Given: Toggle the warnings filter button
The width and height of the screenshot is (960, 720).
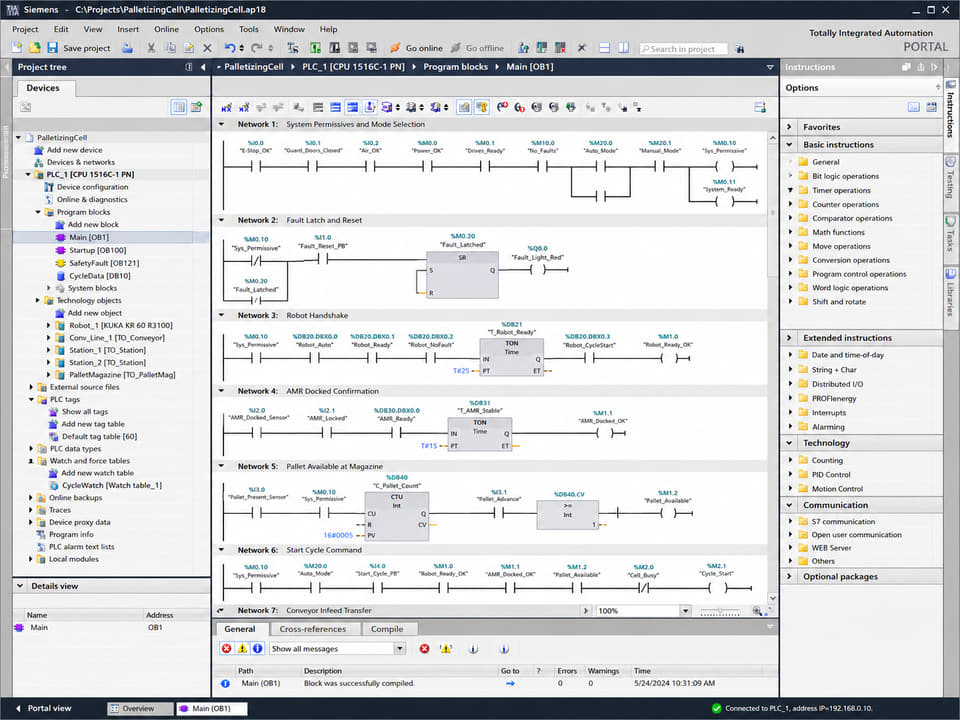Looking at the screenshot, I should 242,648.
